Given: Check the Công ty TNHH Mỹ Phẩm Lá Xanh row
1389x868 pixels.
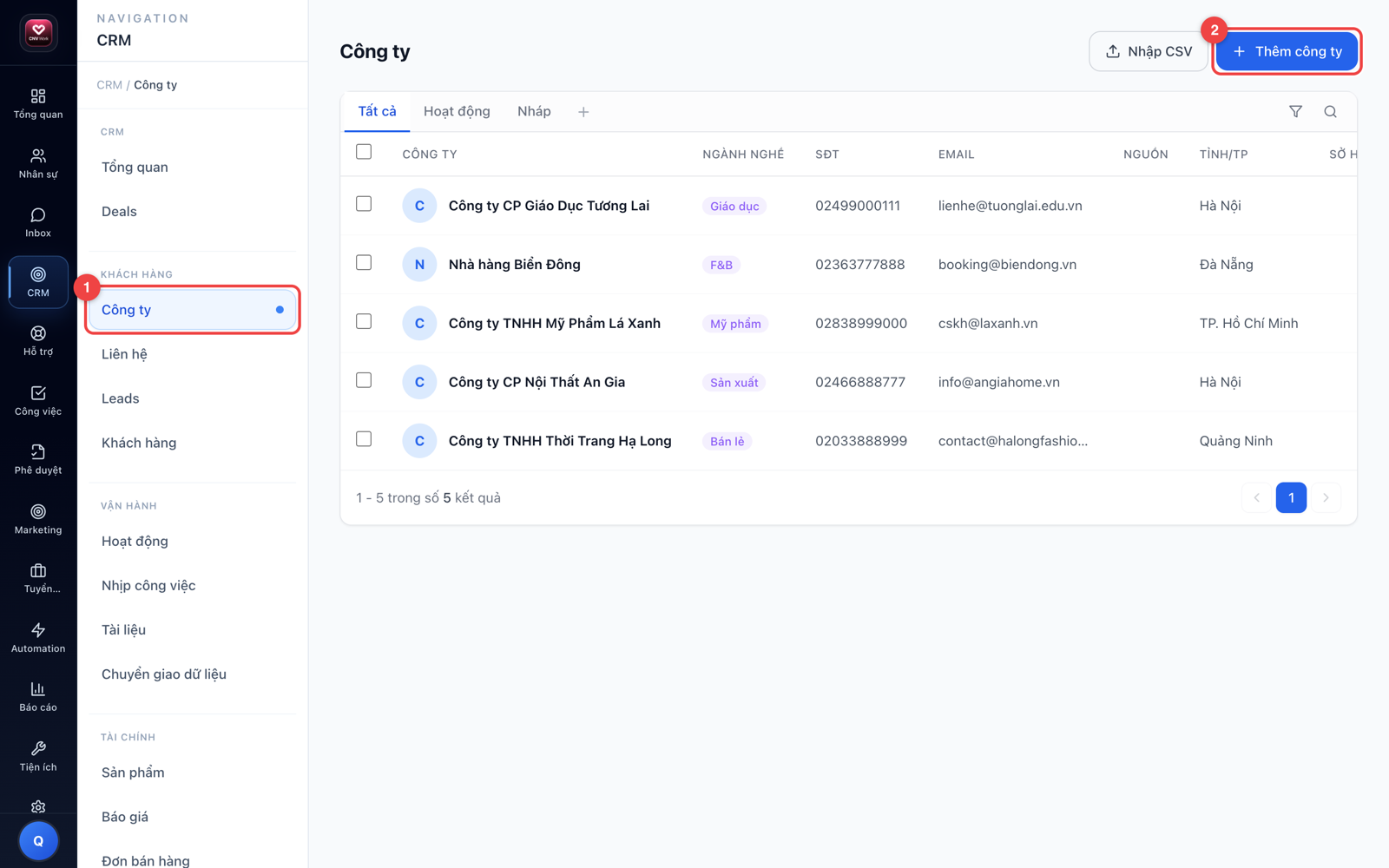Looking at the screenshot, I should 364,321.
